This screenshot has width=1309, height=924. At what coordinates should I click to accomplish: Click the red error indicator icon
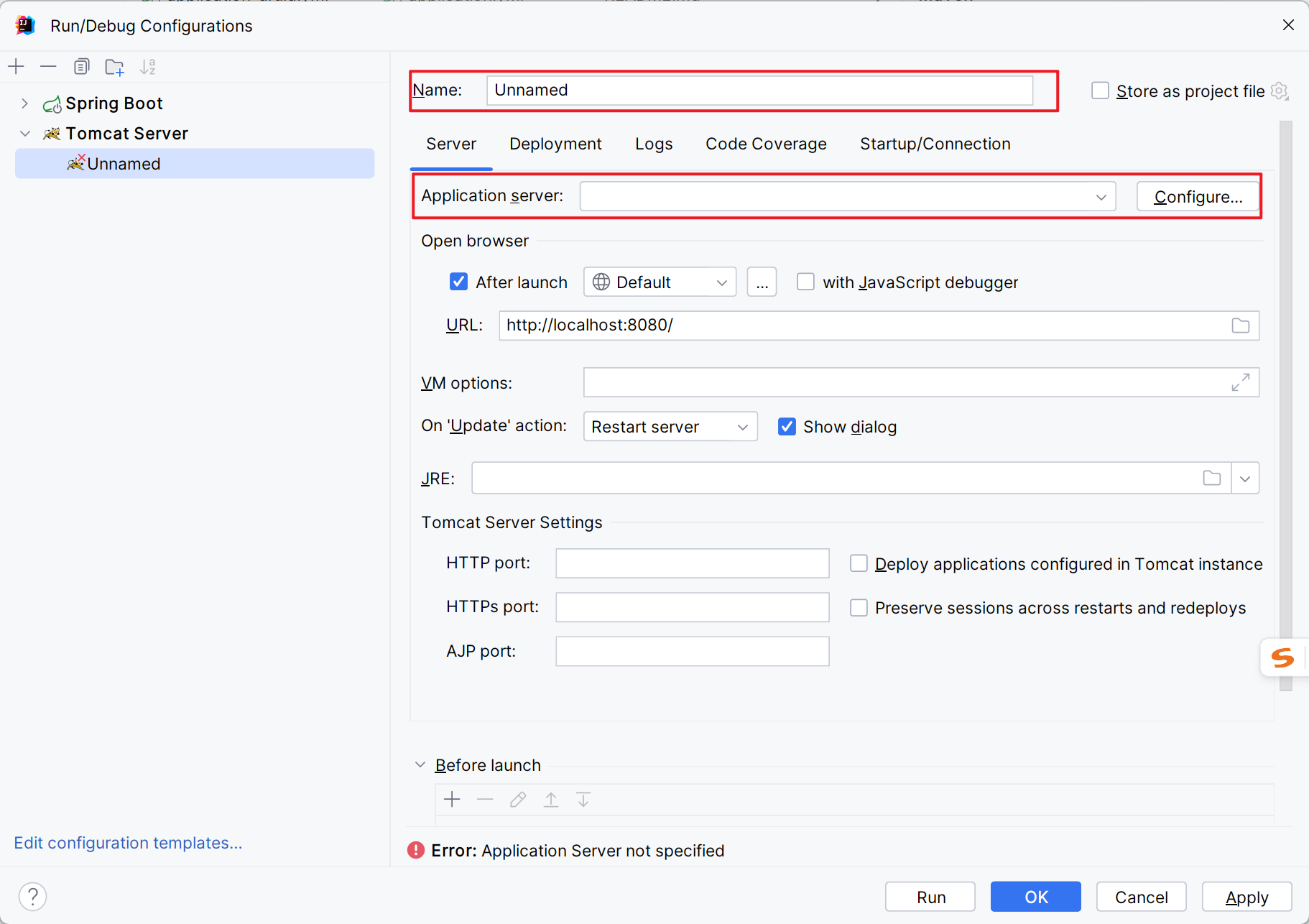pos(416,851)
